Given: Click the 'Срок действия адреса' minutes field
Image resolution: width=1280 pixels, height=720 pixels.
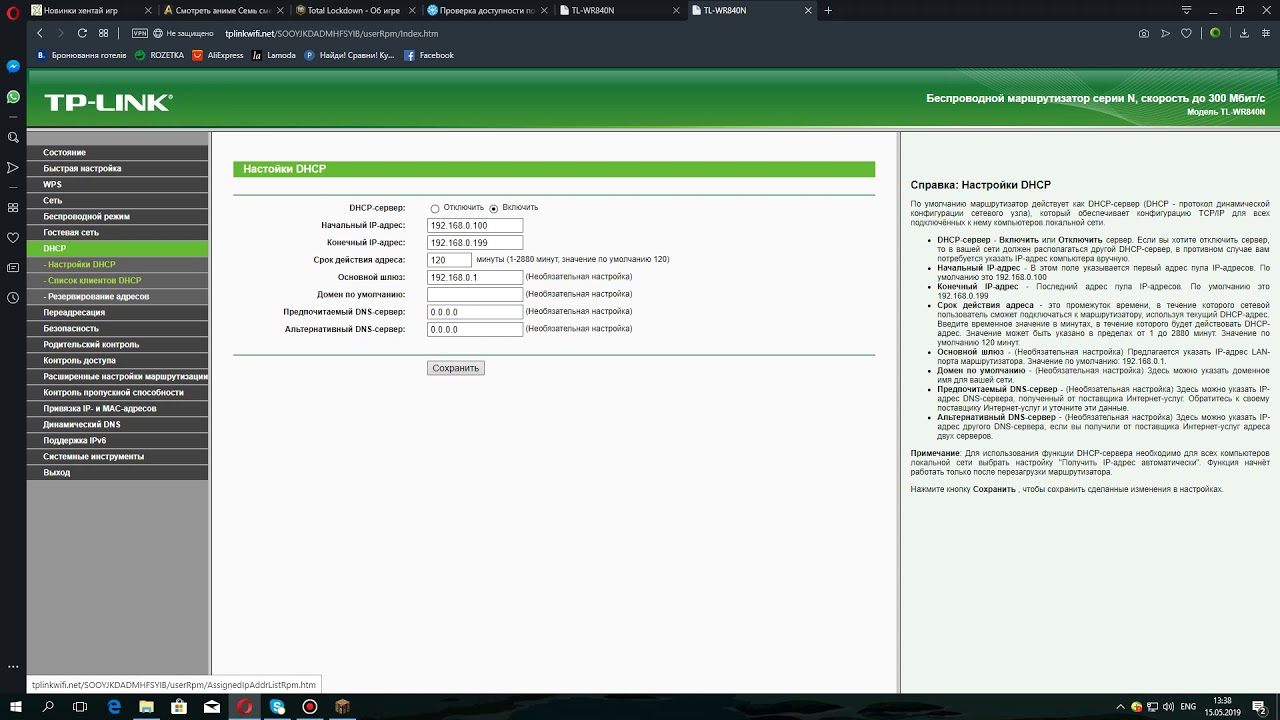Looking at the screenshot, I should pyautogui.click(x=449, y=260).
